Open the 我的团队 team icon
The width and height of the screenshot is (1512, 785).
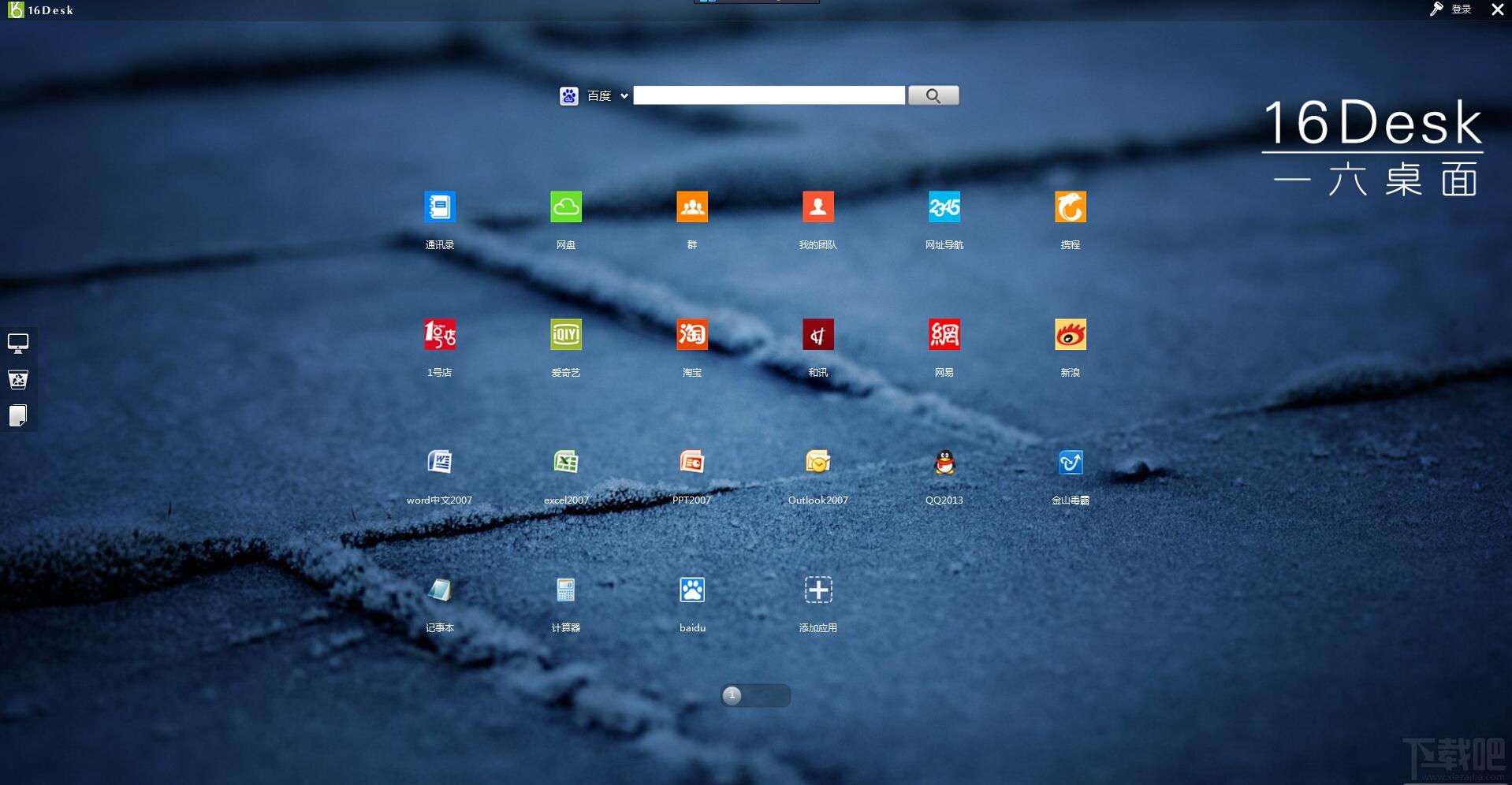coord(817,207)
